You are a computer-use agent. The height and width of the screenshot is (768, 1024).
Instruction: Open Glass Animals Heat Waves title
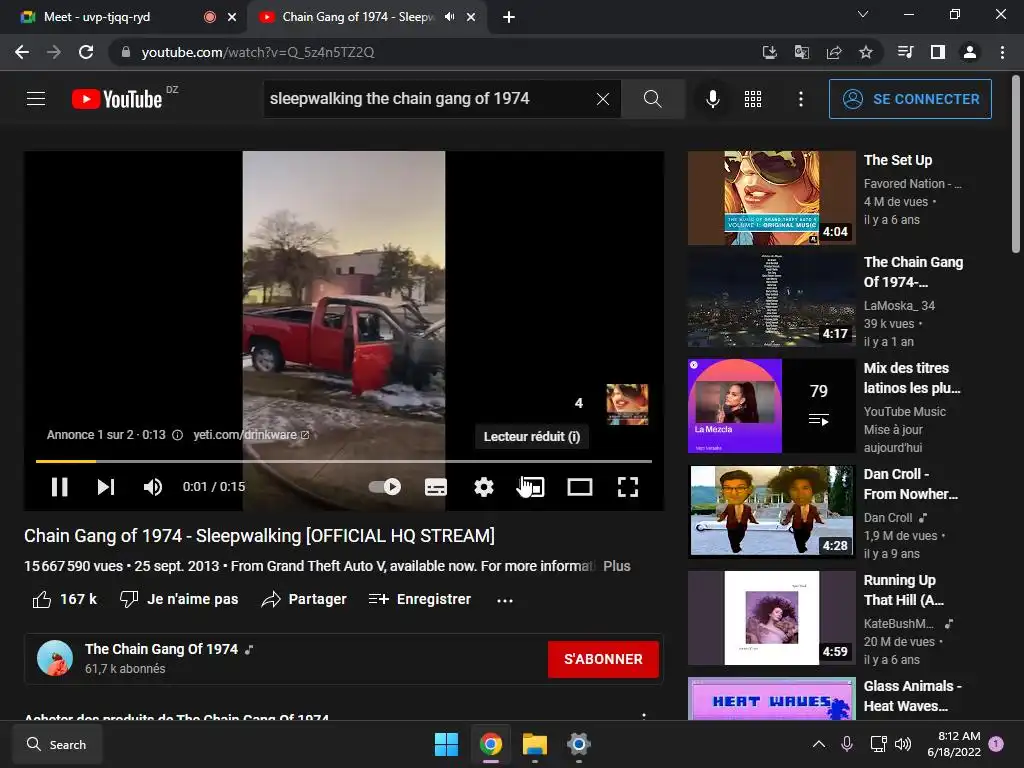[912, 696]
